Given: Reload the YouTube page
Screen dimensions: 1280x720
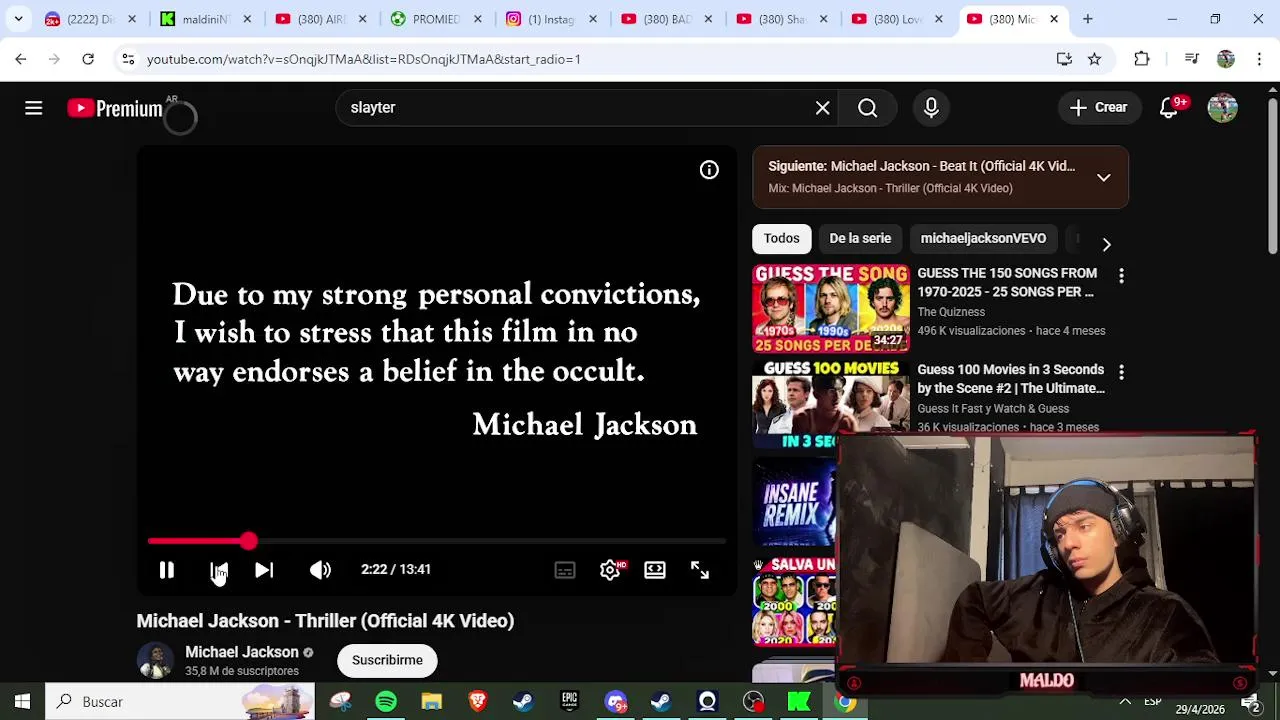Looking at the screenshot, I should (88, 59).
